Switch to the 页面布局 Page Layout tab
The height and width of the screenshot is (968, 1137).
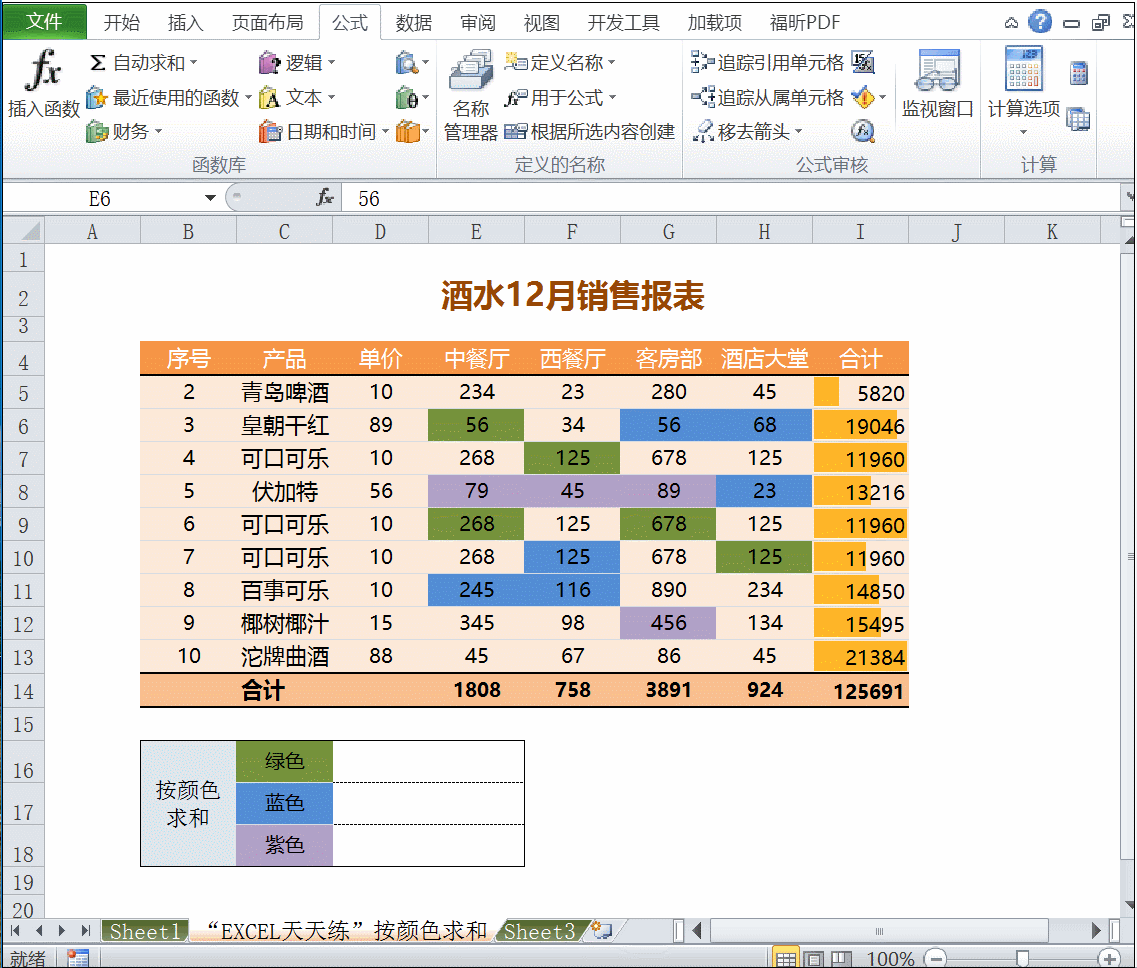click(x=267, y=22)
